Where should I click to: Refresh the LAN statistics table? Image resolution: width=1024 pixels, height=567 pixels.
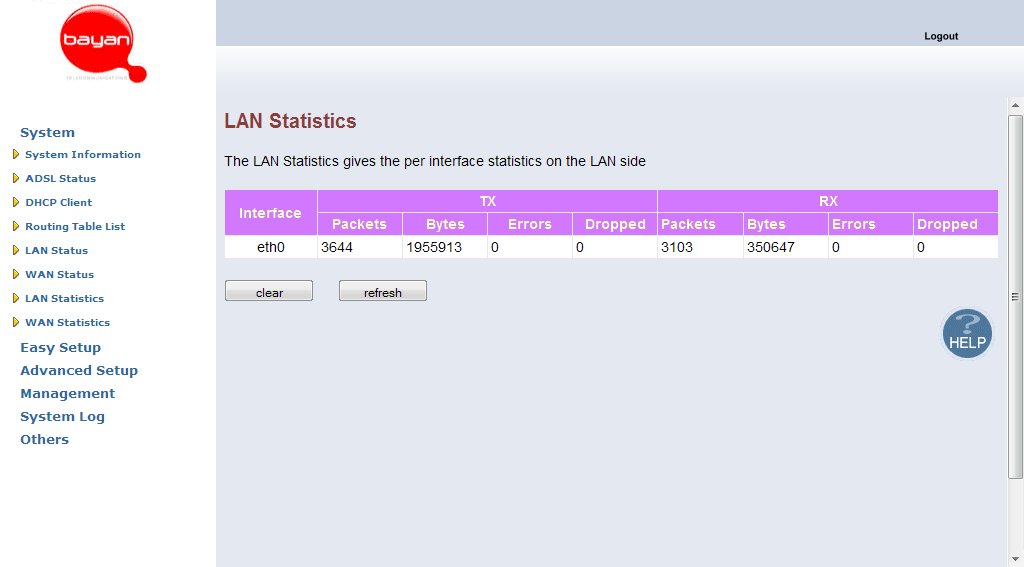click(383, 291)
